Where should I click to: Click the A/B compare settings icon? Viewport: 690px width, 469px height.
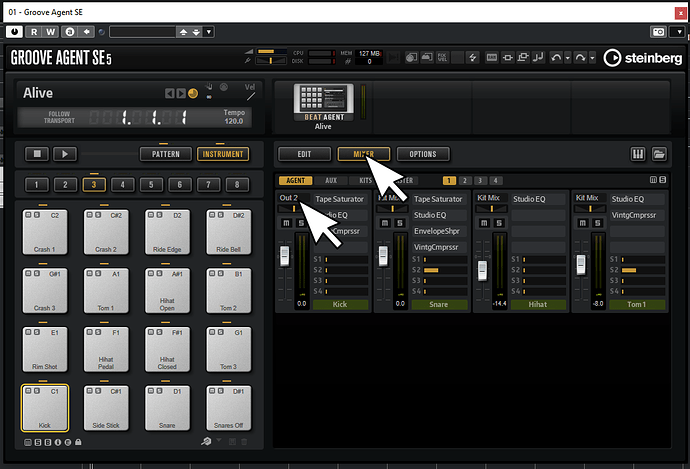70,32
